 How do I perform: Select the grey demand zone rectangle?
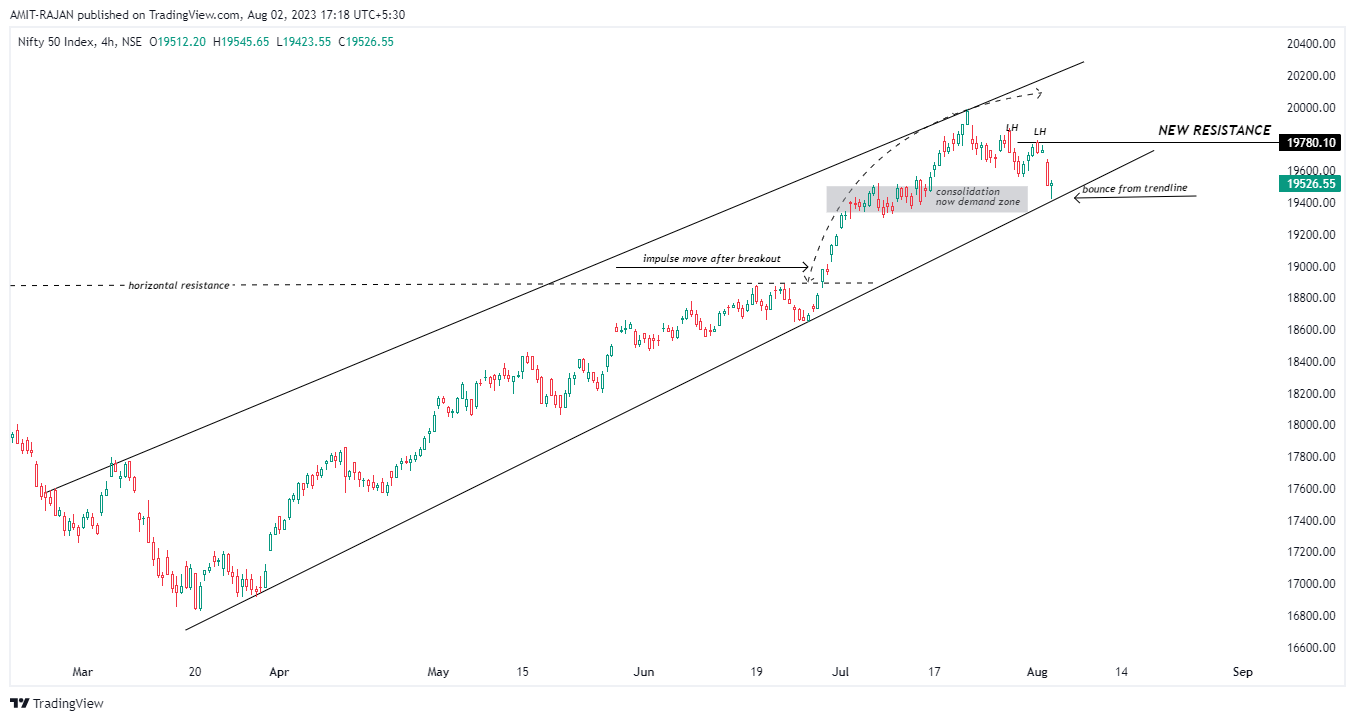point(927,199)
